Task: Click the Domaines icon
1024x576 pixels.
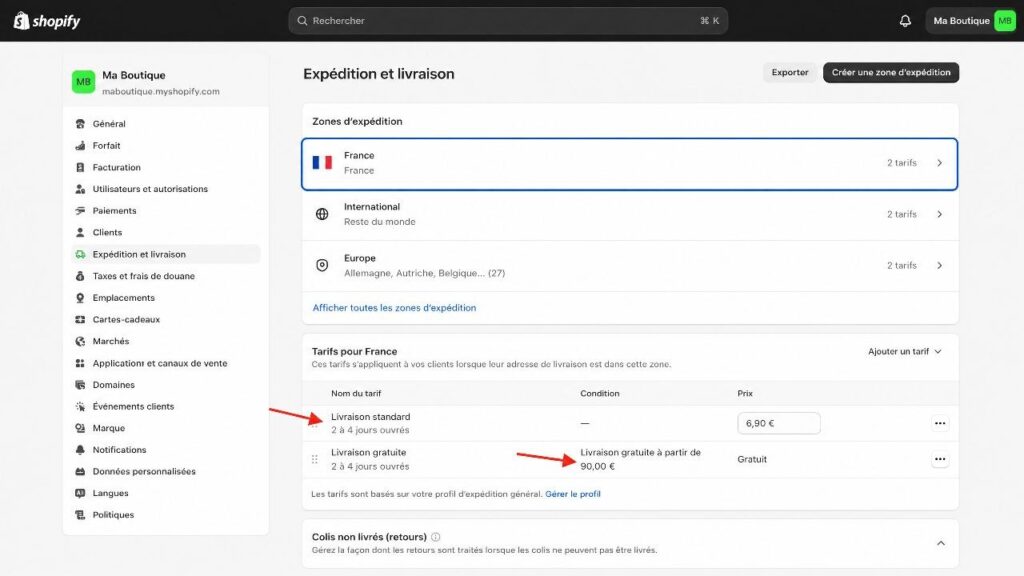Action: coord(80,385)
